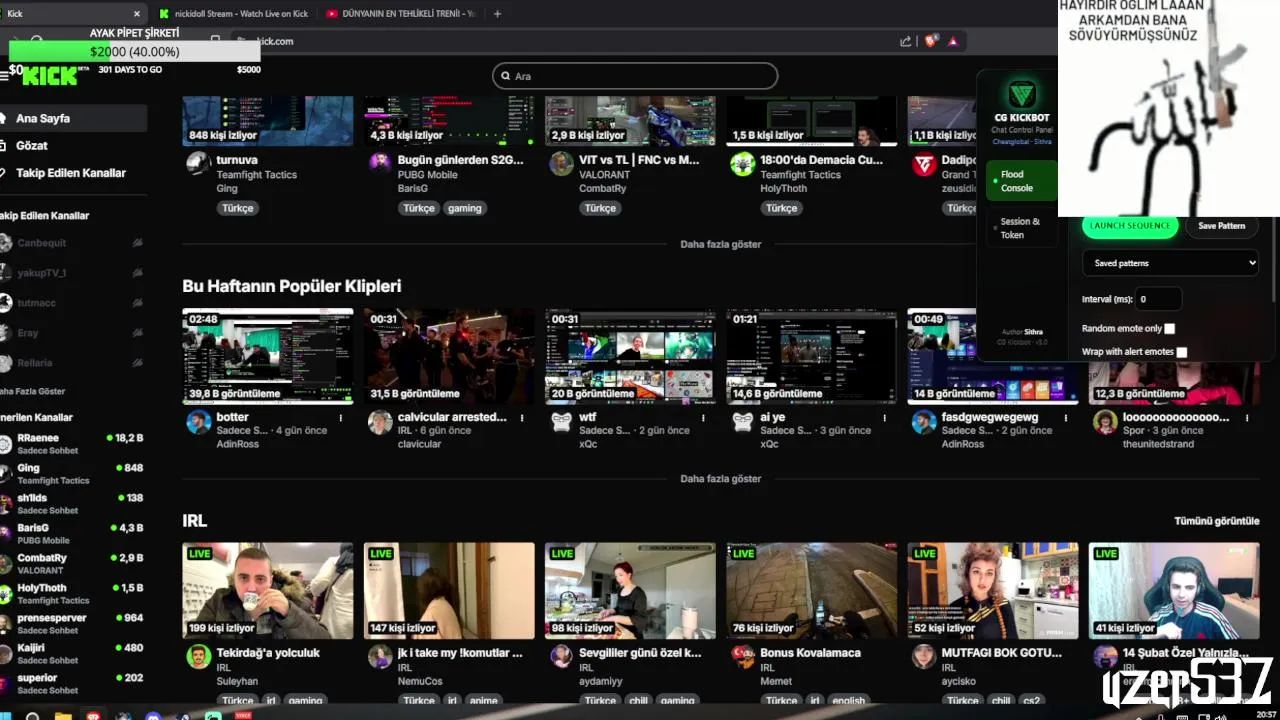Viewport: 1280px width, 720px height.
Task: Click the Save Pattern button
Action: 1221,226
